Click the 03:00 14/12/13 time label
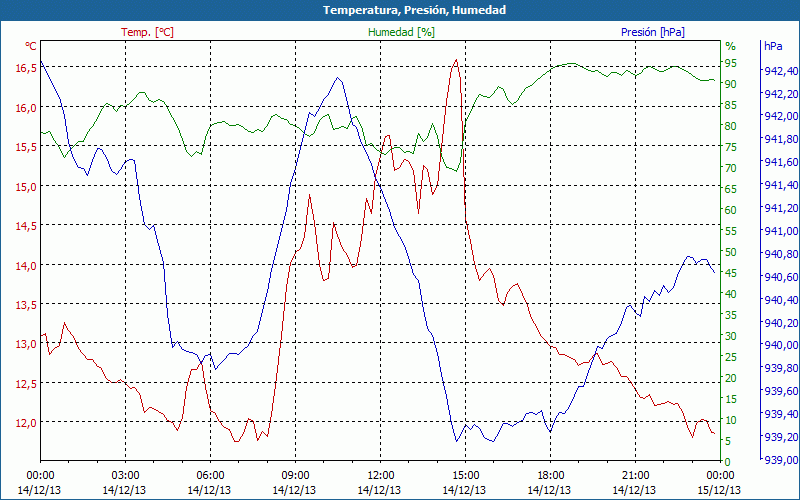The image size is (800, 500). coord(124,483)
